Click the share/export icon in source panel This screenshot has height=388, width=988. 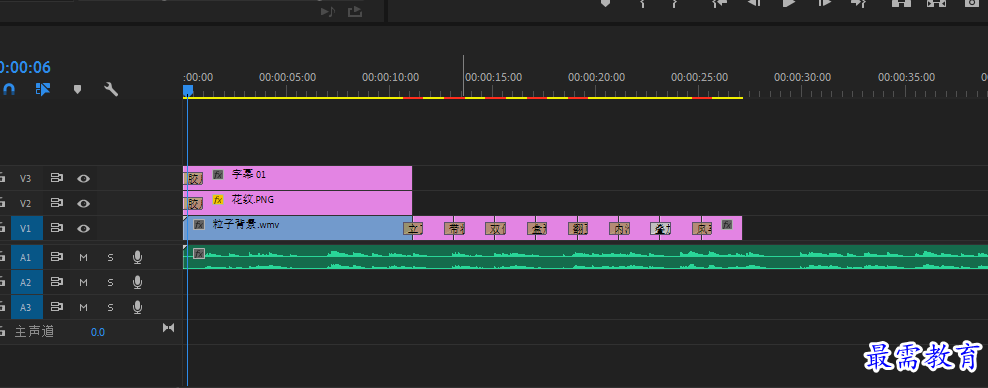click(355, 11)
